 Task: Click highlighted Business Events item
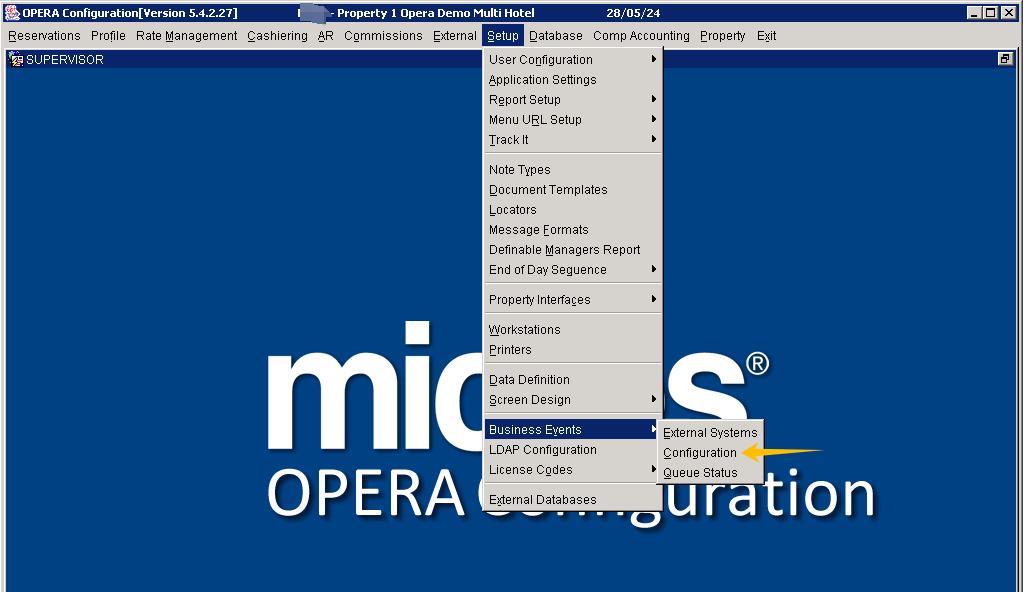point(573,429)
